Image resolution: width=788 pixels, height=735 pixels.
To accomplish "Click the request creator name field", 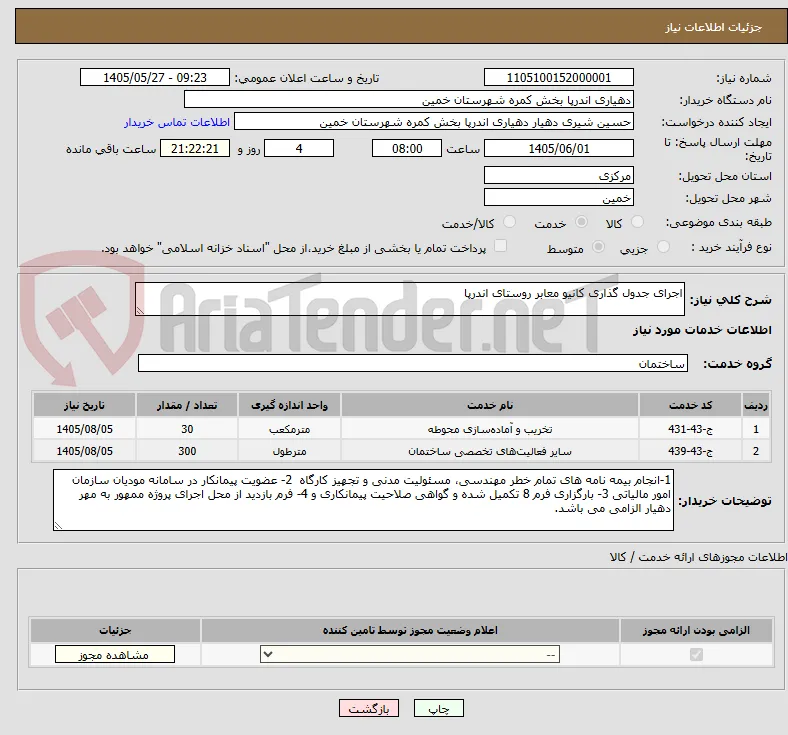I will pyautogui.click(x=434, y=122).
